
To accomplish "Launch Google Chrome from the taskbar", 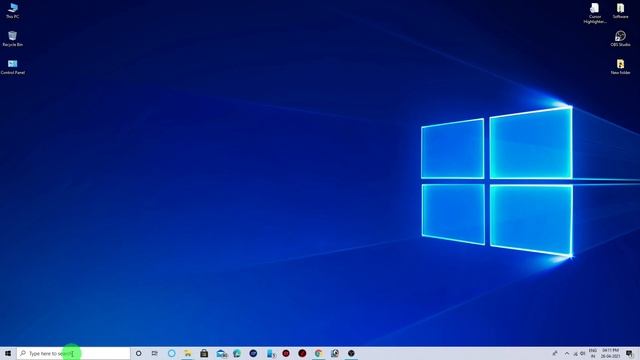I will point(318,353).
